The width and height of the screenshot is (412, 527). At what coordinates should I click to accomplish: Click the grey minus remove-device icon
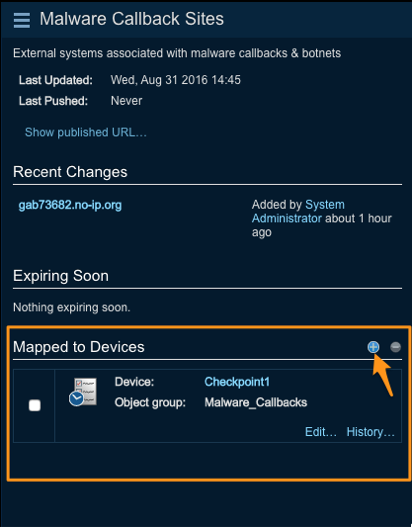(395, 347)
